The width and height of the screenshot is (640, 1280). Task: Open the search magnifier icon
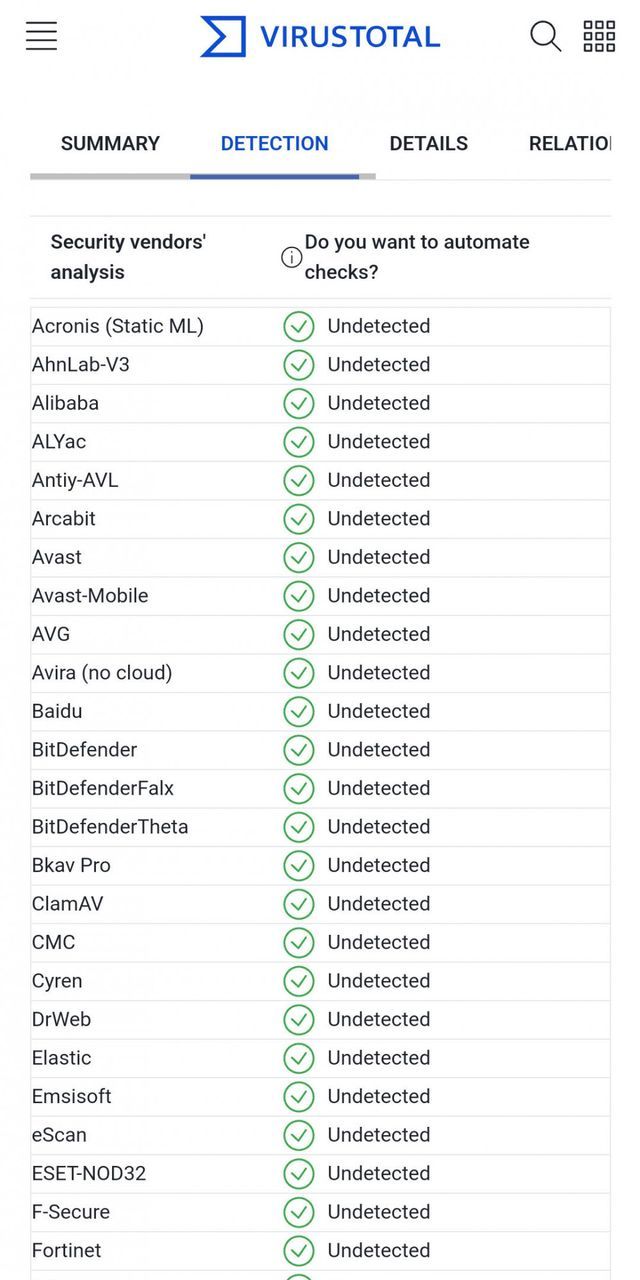click(x=545, y=36)
